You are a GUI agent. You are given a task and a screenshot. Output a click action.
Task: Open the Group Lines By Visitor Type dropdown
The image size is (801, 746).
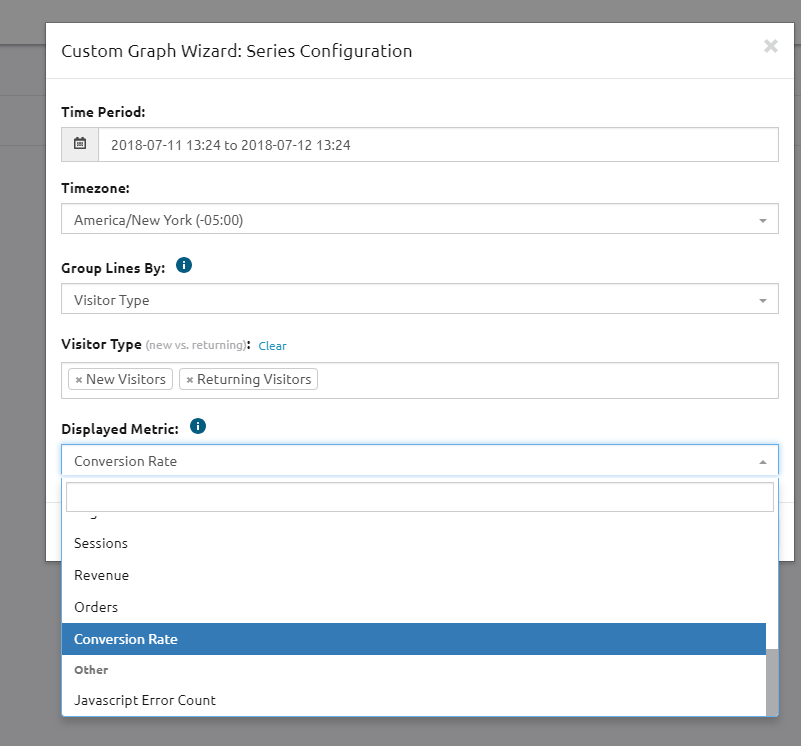pos(420,299)
